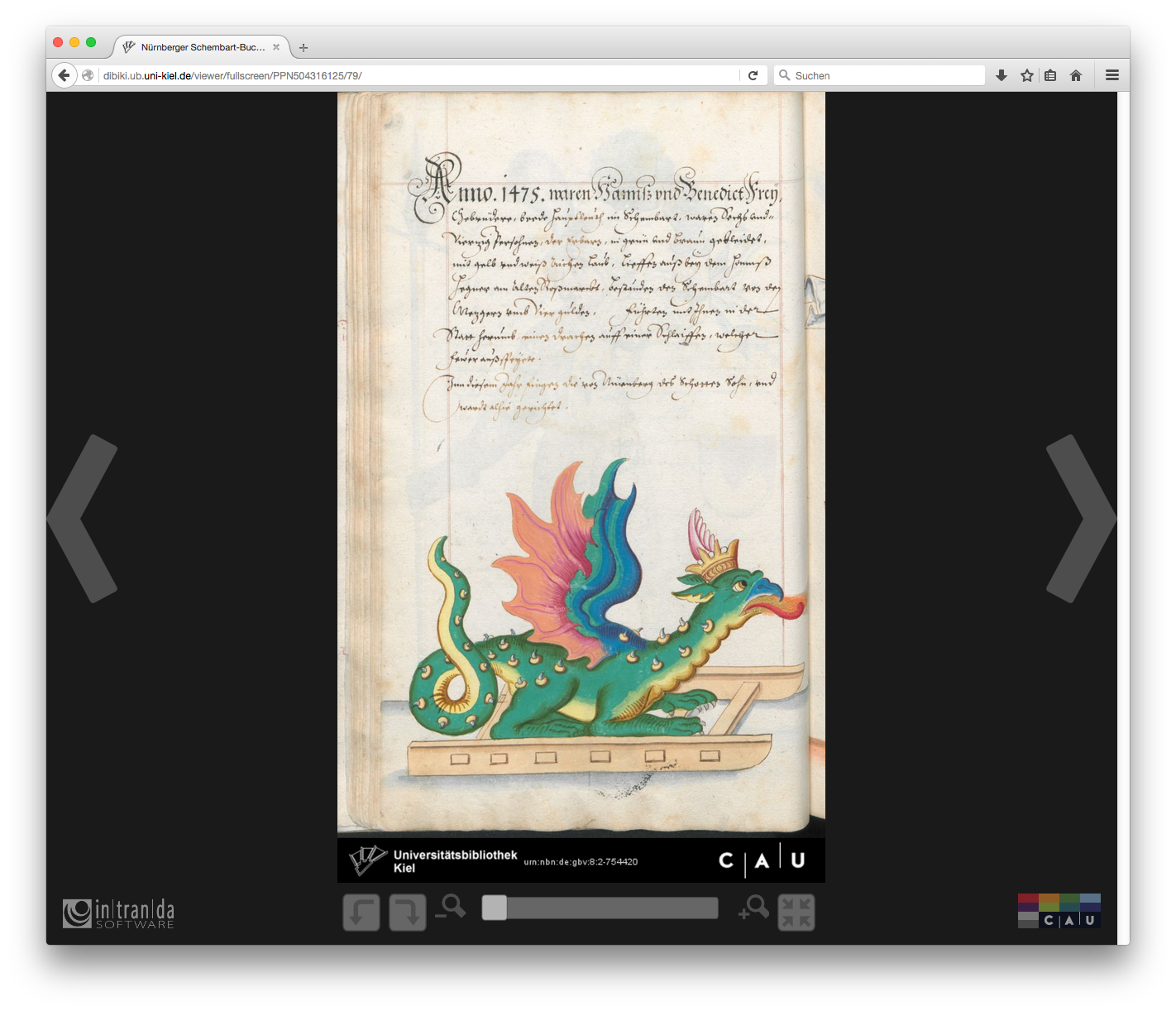
Task: Open the Firefox downloads arrow
Action: (x=1002, y=75)
